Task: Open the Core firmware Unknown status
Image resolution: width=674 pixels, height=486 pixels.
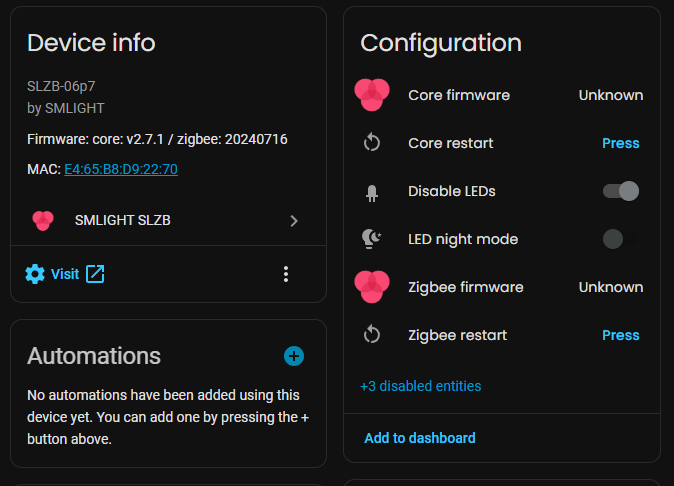Action: tap(610, 95)
